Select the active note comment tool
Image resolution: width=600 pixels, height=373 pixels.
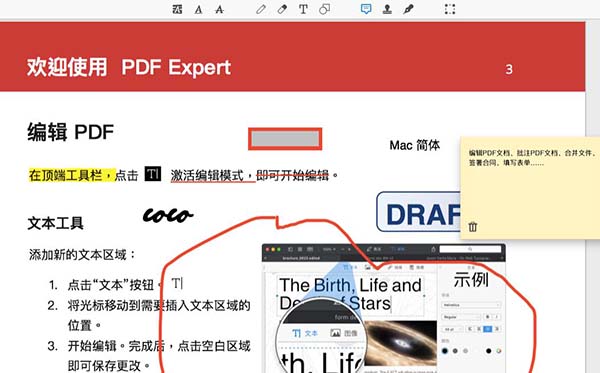click(366, 9)
